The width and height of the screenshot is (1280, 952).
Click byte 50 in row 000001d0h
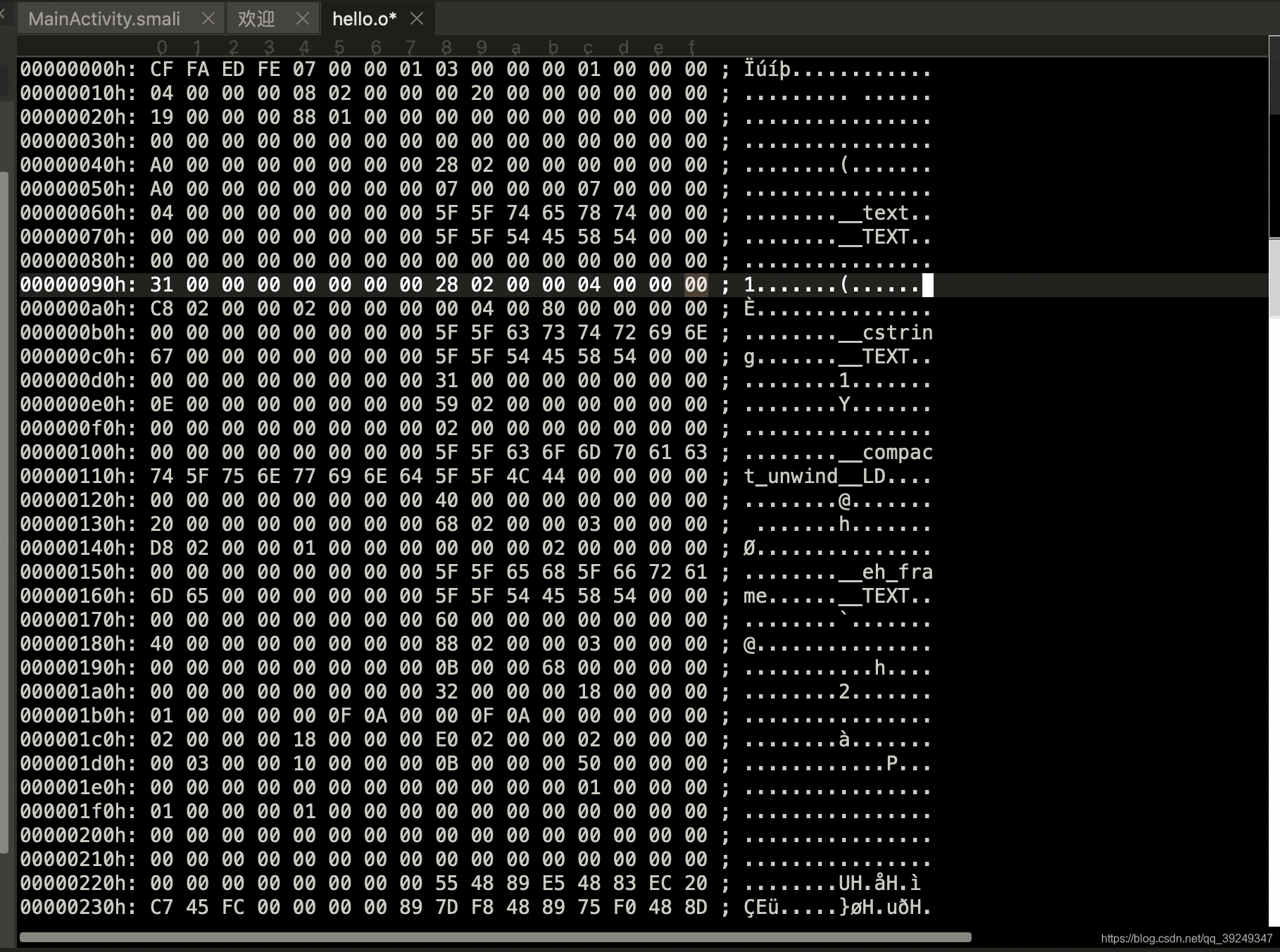coord(589,763)
